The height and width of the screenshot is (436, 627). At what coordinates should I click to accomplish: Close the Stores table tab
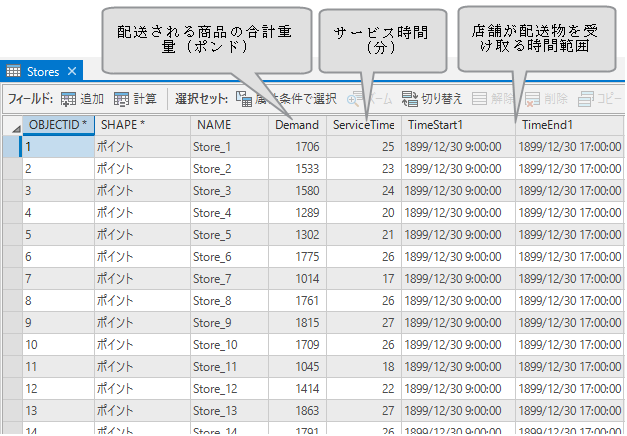point(72,71)
